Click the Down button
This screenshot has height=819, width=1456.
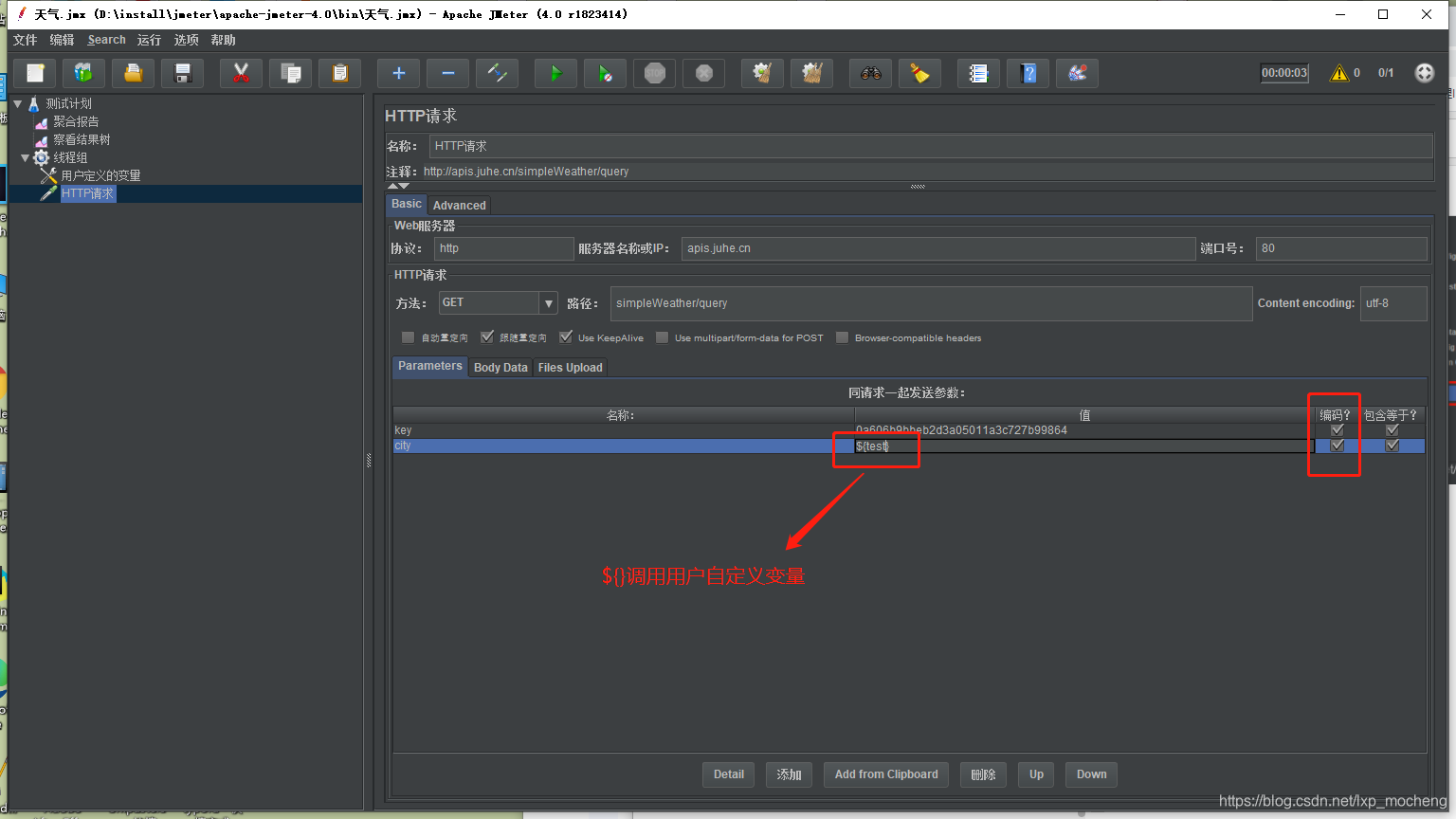tap(1091, 774)
